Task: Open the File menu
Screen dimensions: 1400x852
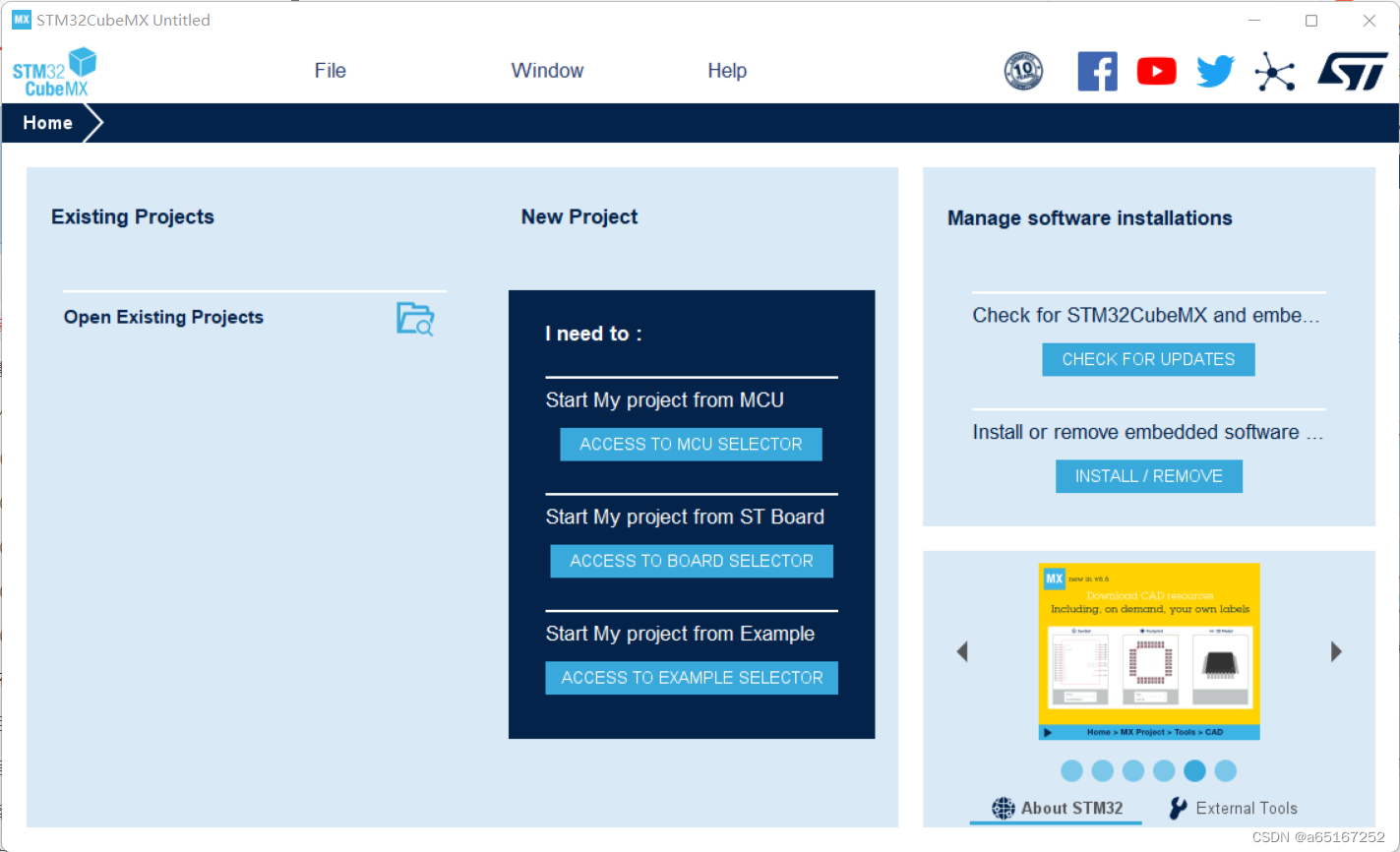Action: pyautogui.click(x=331, y=71)
